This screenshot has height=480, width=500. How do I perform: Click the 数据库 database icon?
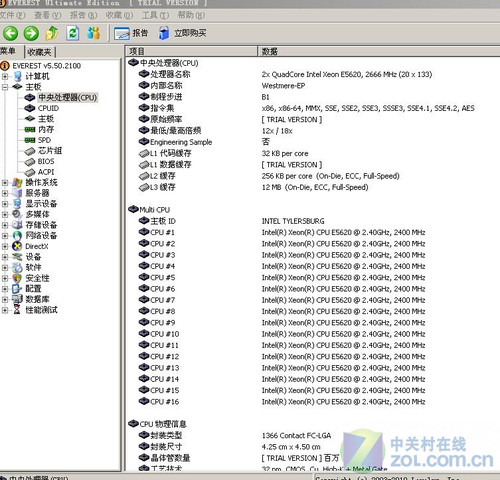coord(17,299)
